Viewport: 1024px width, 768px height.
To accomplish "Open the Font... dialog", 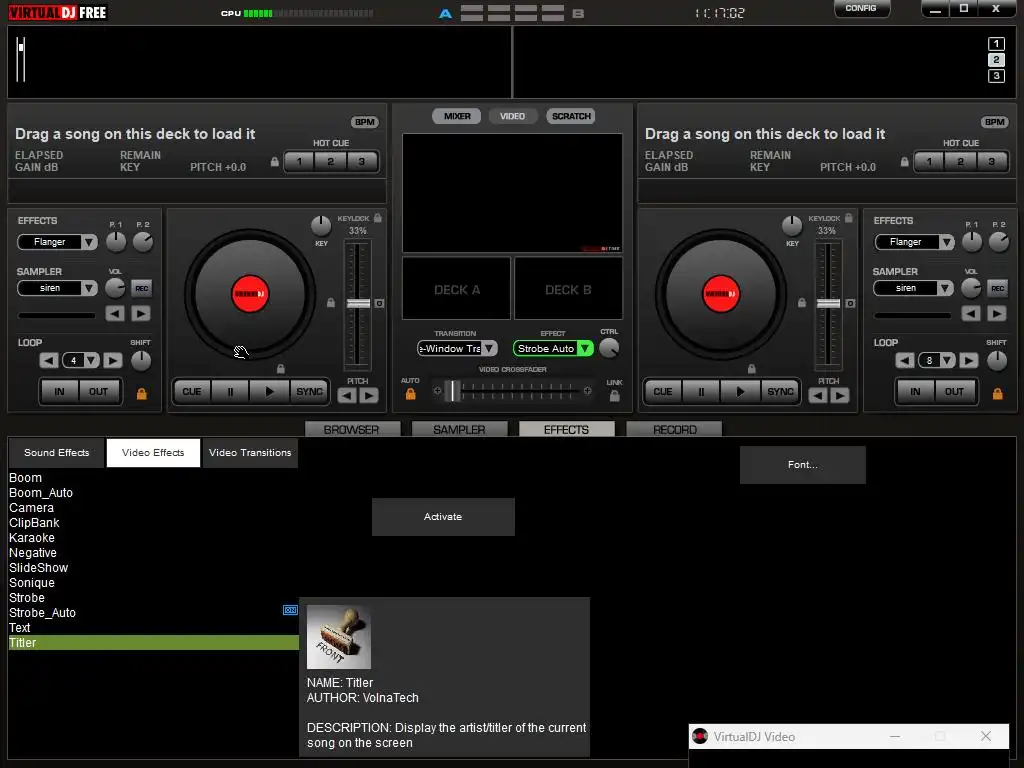I will pos(803,465).
